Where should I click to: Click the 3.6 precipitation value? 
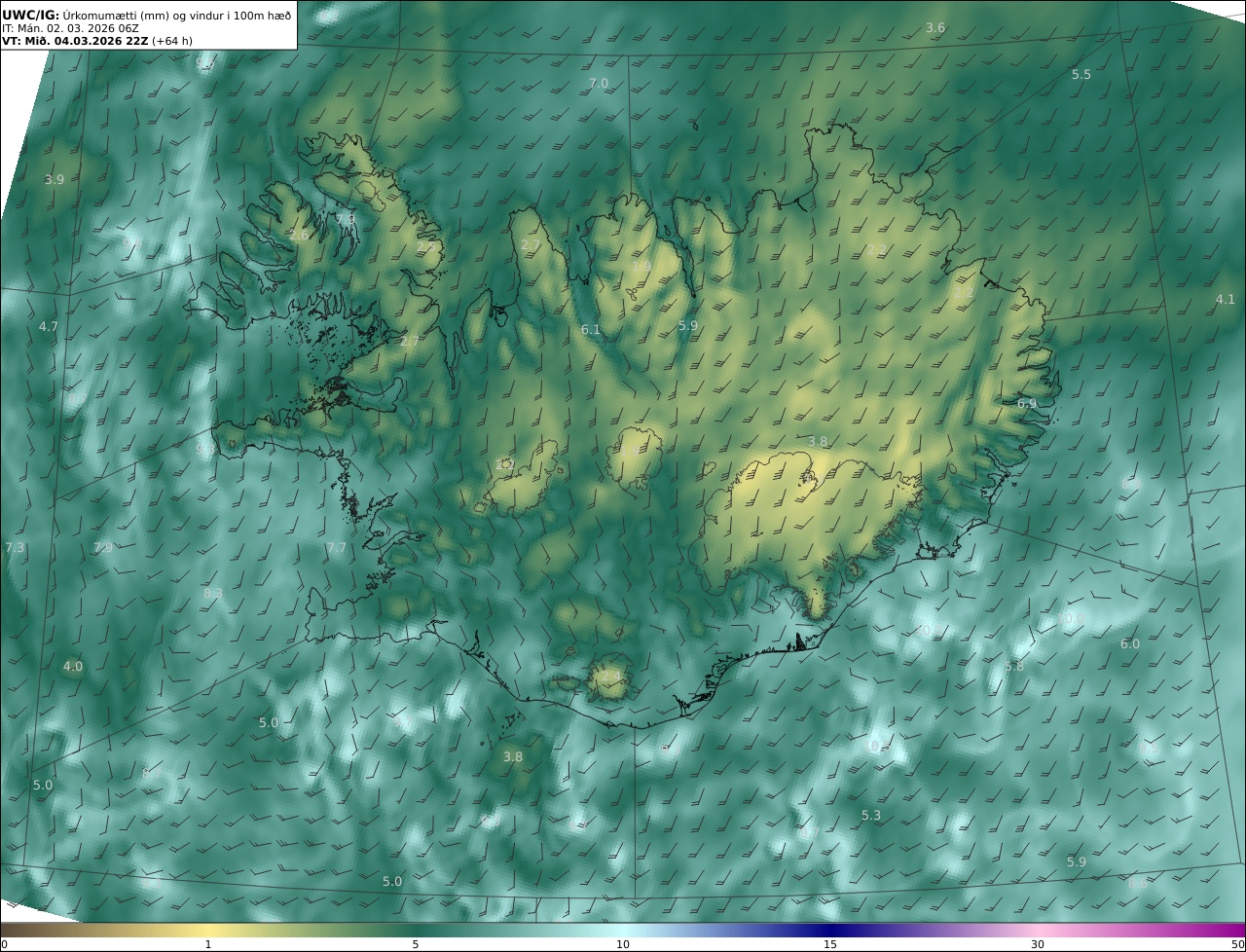(934, 28)
